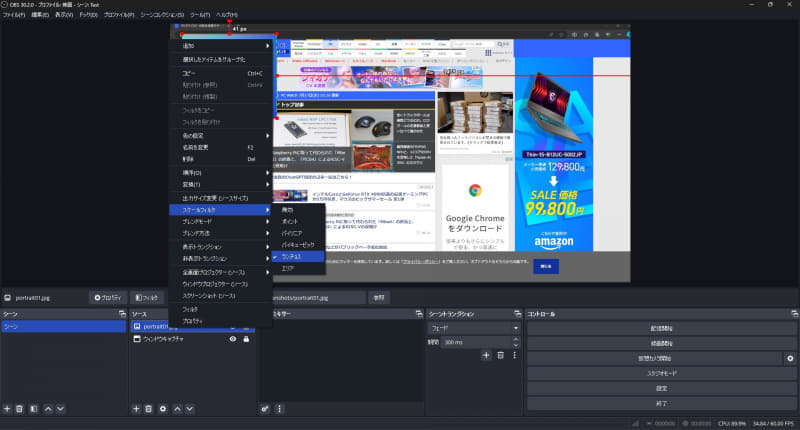The width and height of the screenshot is (800, 430).
Task: Click 録画開始 start recording button
Action: 662,343
